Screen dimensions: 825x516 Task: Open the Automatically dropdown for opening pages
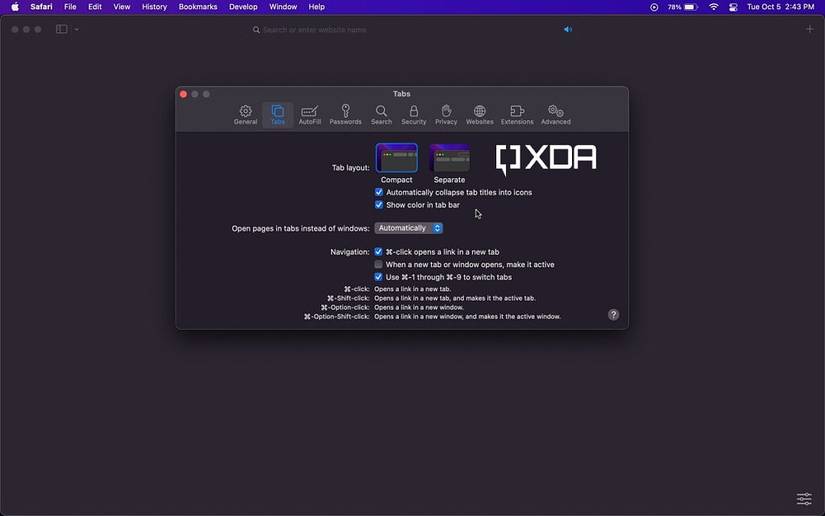click(x=409, y=228)
